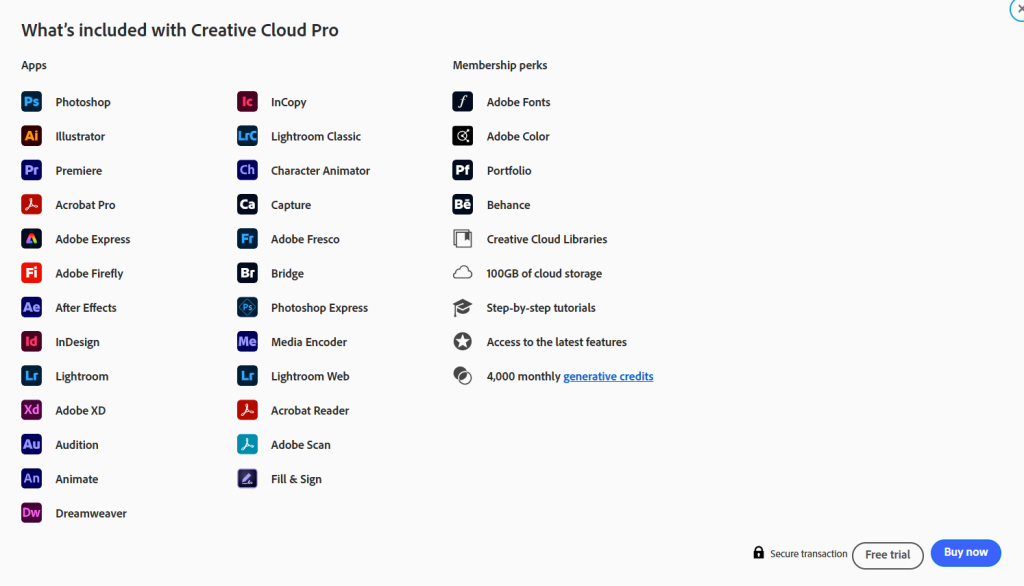1024x586 pixels.
Task: Select the Illustrator icon
Action: [31, 136]
